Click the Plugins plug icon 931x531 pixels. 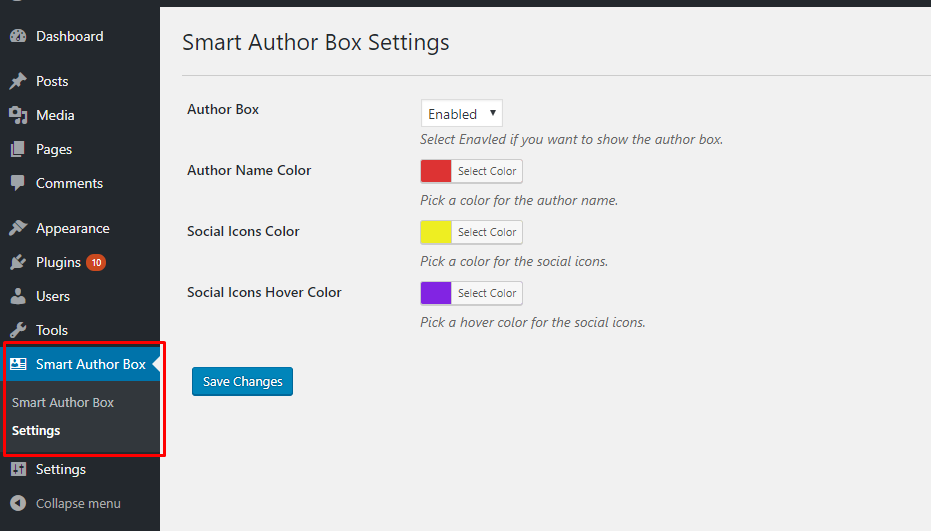click(18, 262)
